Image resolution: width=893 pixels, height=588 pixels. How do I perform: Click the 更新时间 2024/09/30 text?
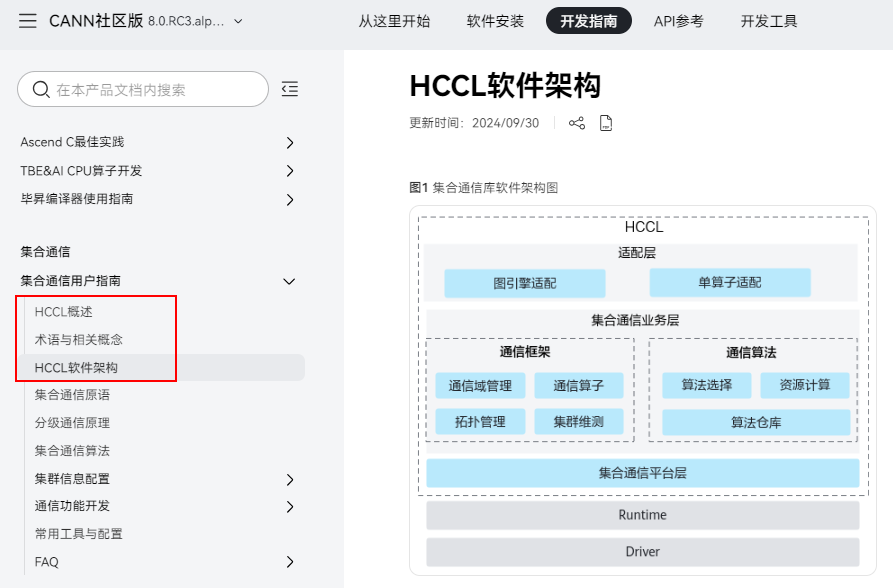click(x=474, y=123)
